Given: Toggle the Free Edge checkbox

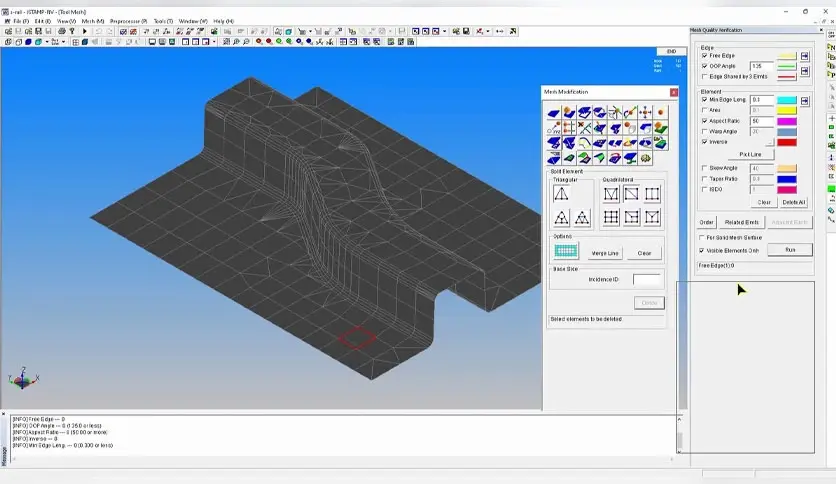Looking at the screenshot, I should tap(705, 56).
